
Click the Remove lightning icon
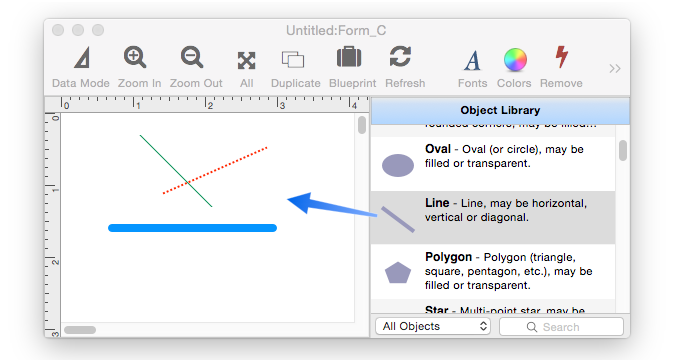(561, 57)
